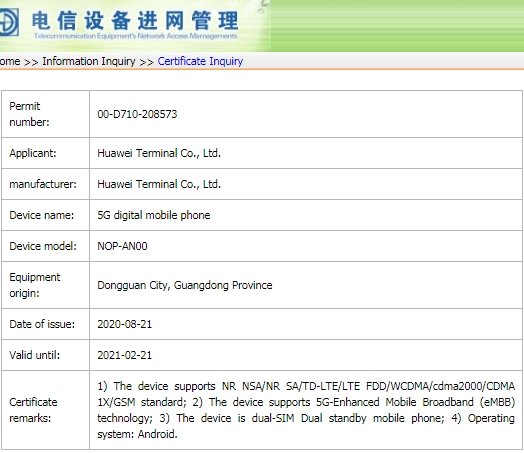Select the device model NOP-AN00
This screenshot has height=453, width=524.
122,246
